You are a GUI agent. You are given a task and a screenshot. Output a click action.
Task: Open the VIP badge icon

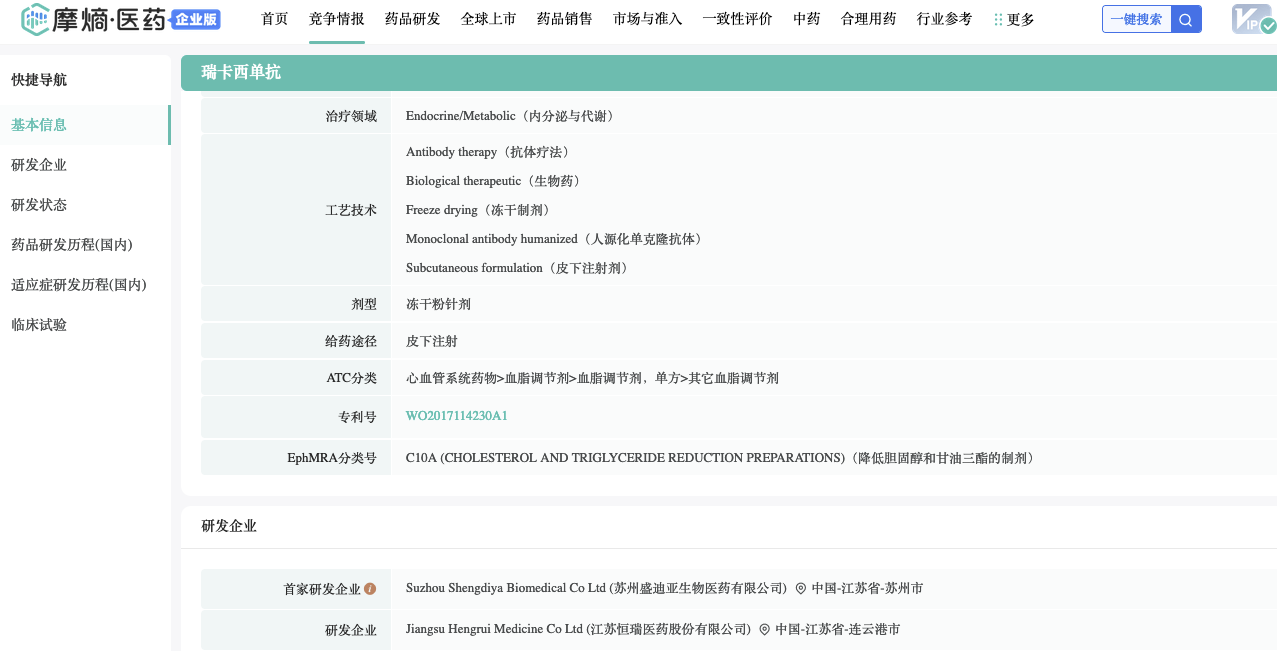point(1253,19)
